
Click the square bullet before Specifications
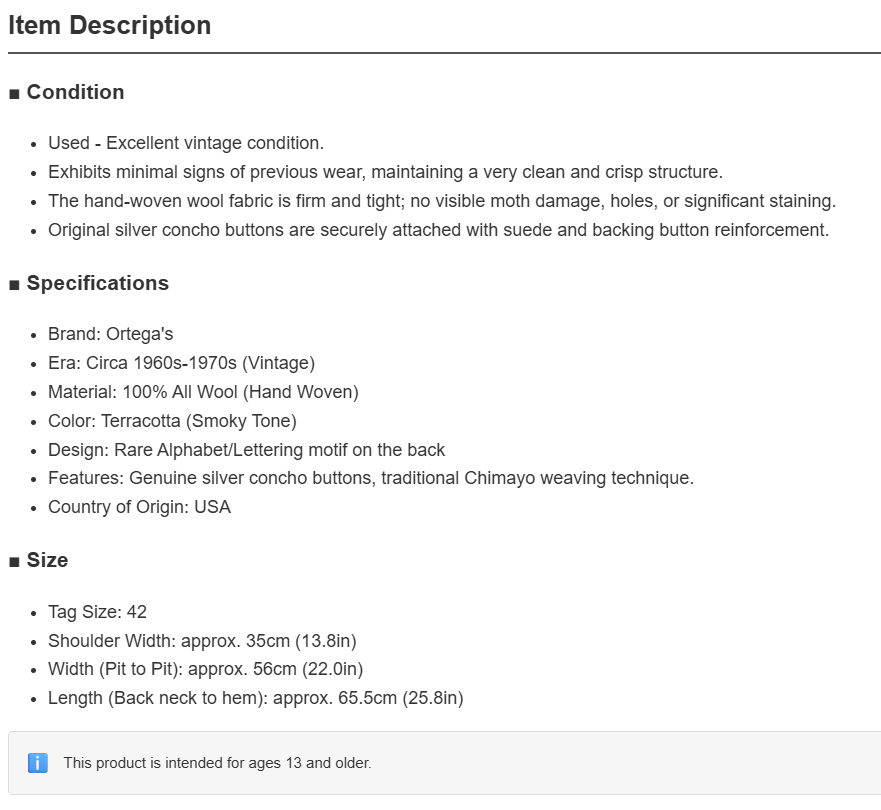(x=15, y=285)
